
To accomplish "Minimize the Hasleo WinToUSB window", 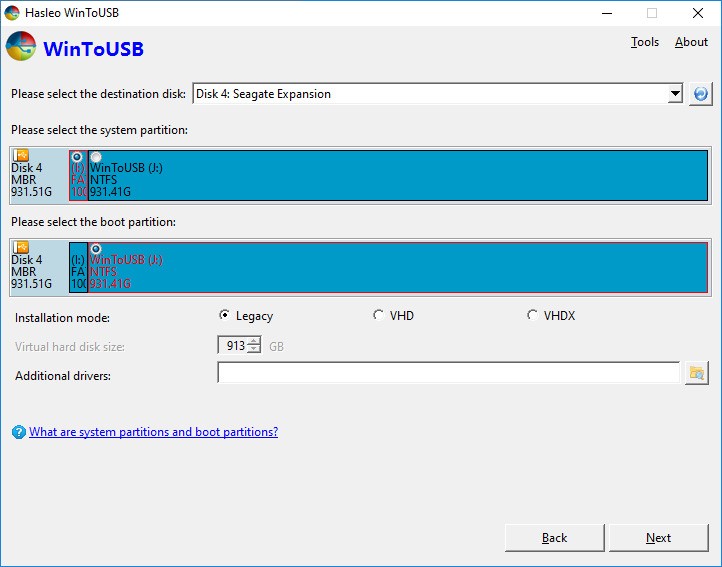I will (607, 13).
